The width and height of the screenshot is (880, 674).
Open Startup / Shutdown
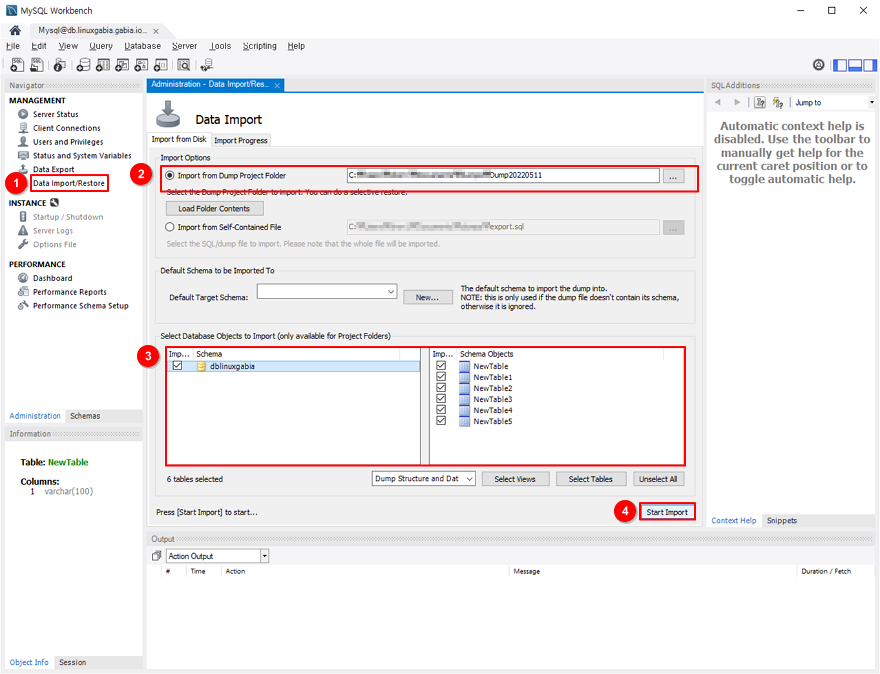[68, 217]
